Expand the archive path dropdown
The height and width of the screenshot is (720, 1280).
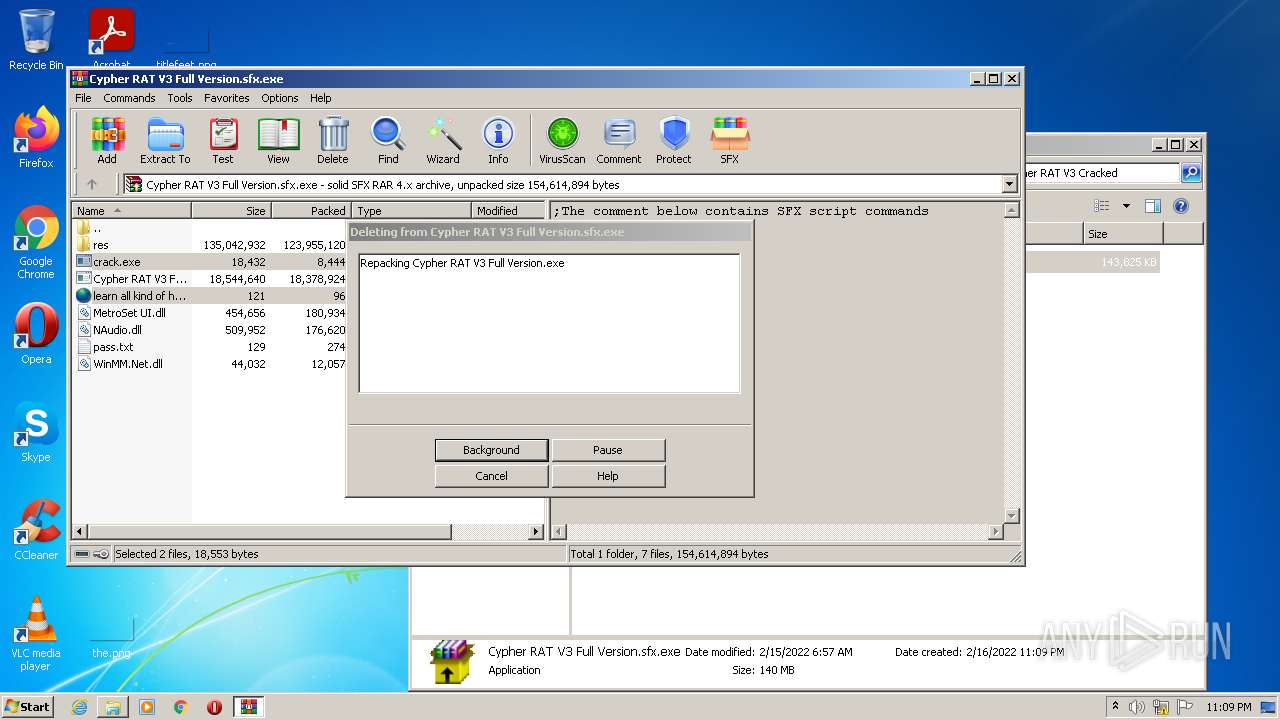pyautogui.click(x=1009, y=184)
